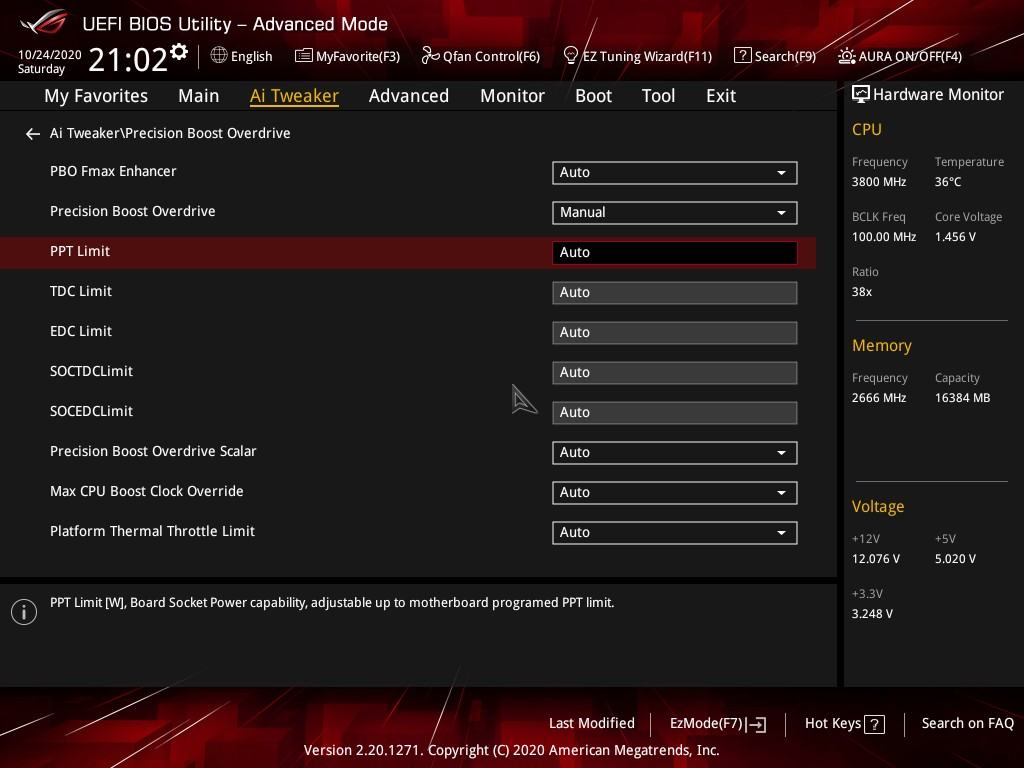Click the +3.3V value 3.248 V
The width and height of the screenshot is (1024, 768).
[872, 614]
